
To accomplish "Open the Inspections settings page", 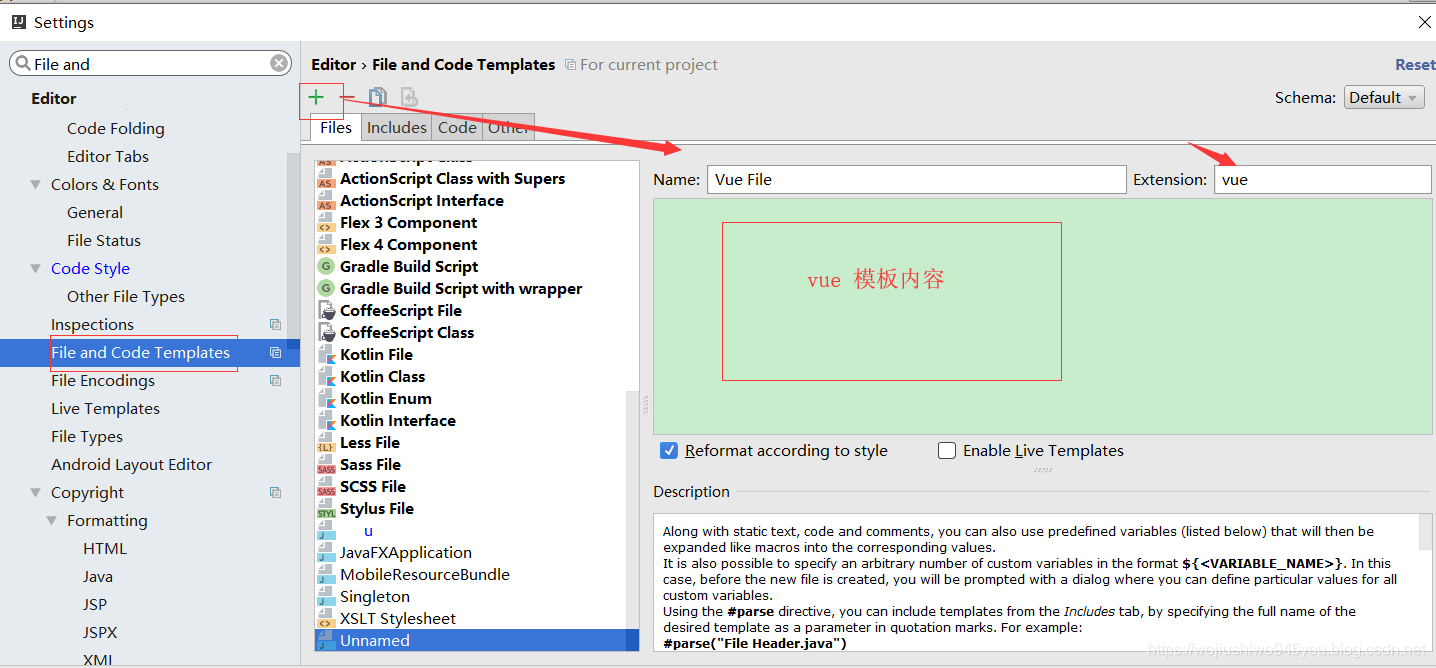I will (x=92, y=324).
